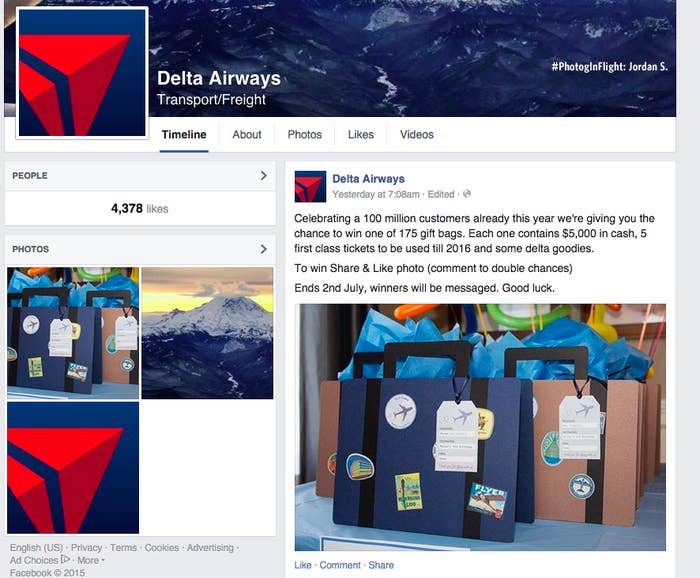
Task: Like the gift bags post
Action: click(303, 565)
